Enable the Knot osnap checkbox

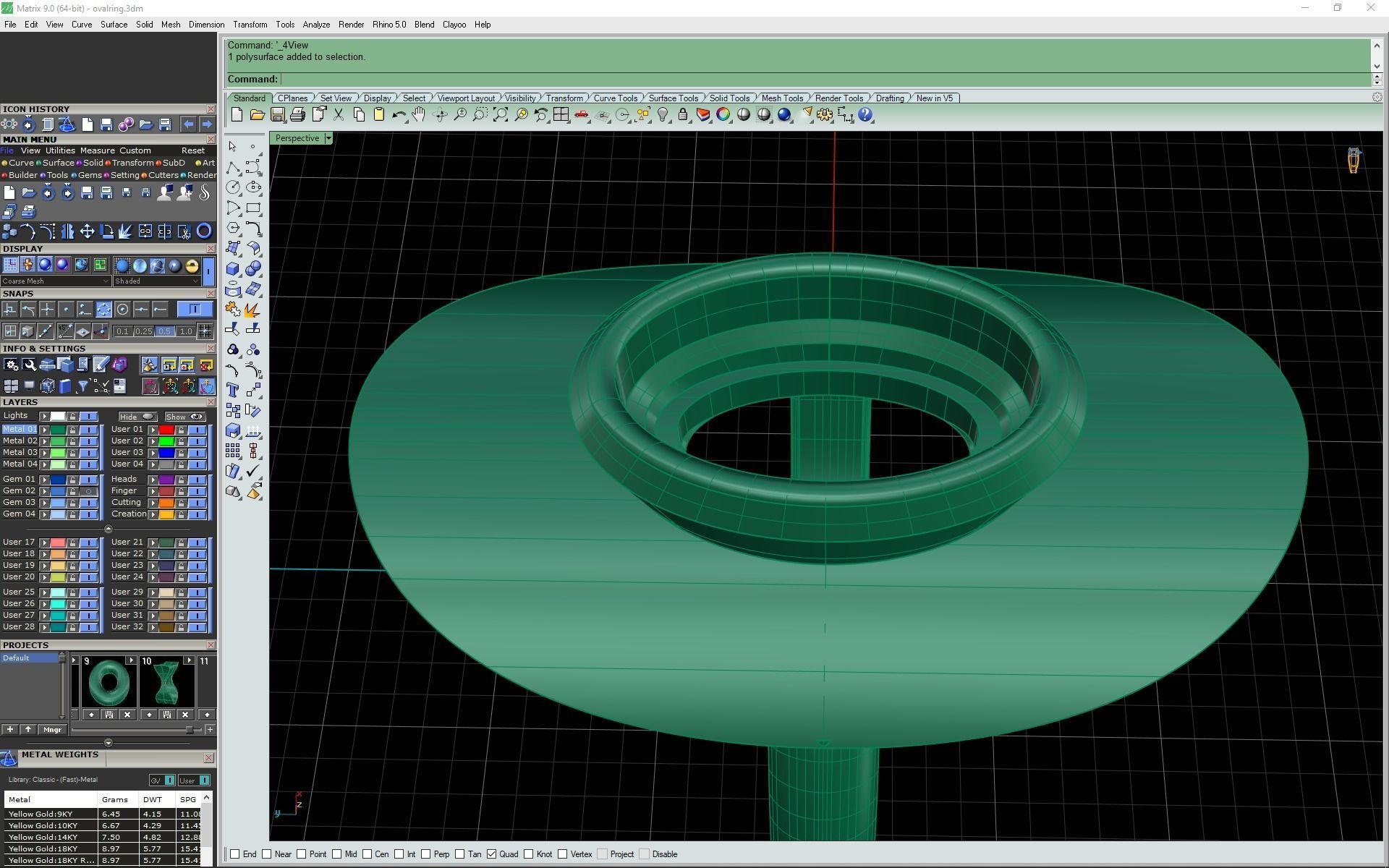pos(529,854)
